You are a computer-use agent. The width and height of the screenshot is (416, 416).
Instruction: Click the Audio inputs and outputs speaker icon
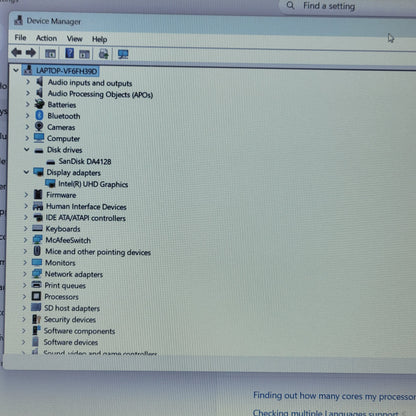pos(40,82)
